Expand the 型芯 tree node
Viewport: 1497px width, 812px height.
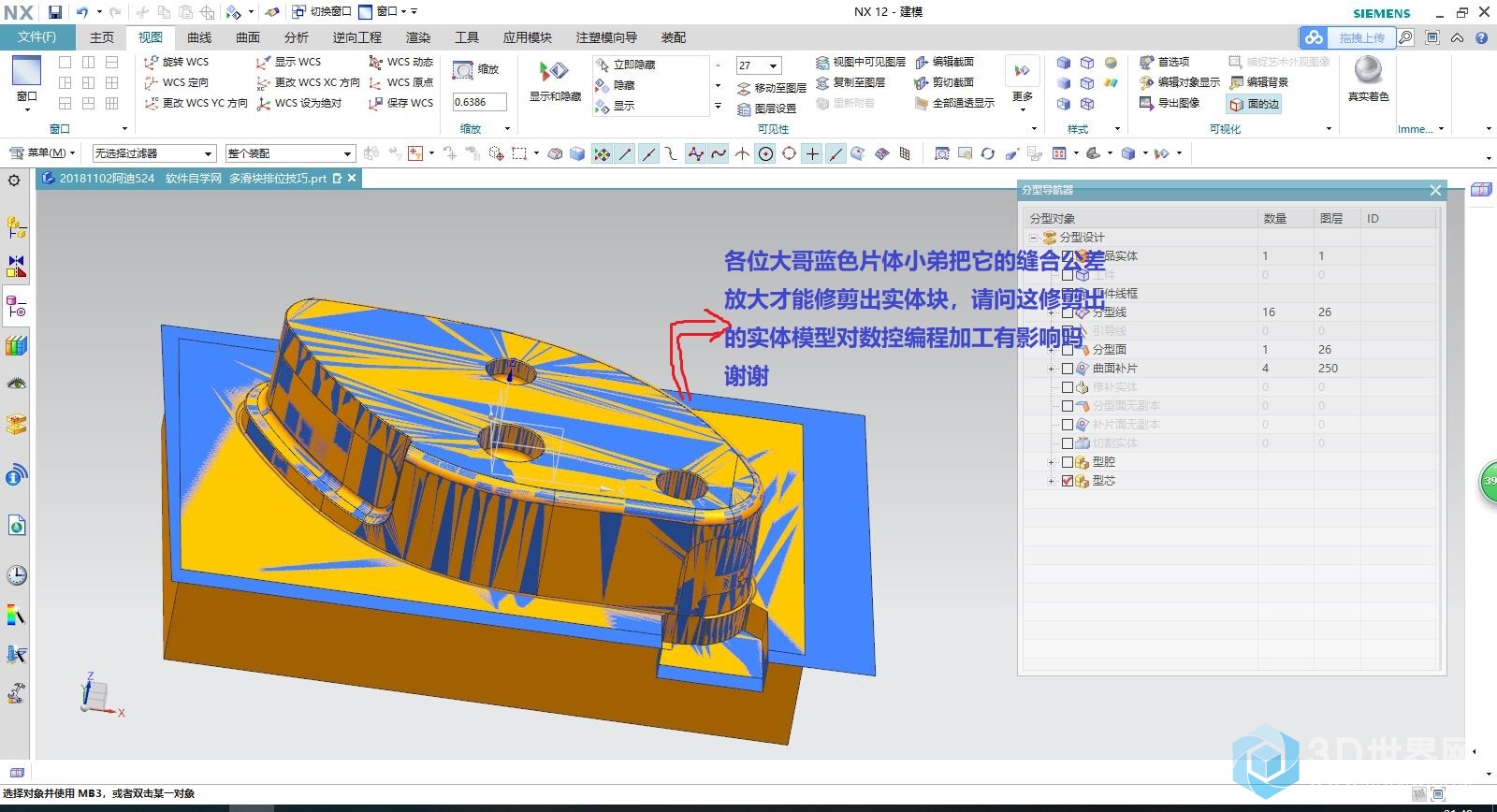(1052, 481)
